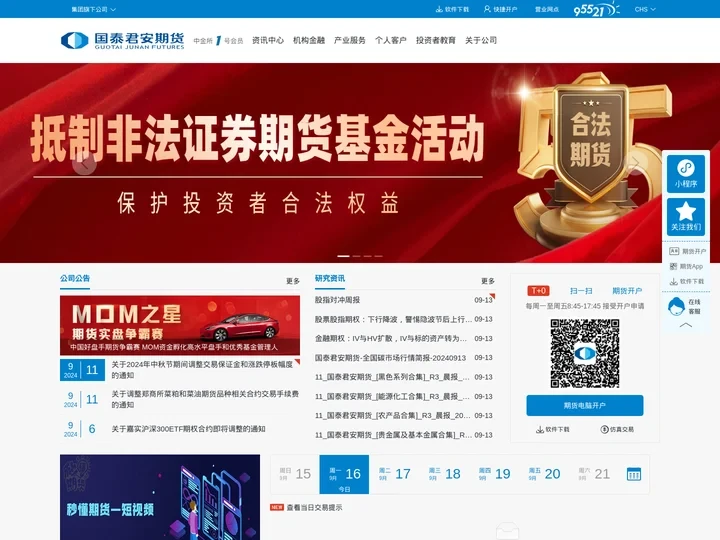Select Monday 16 today in calendar
Image resolution: width=720 pixels, height=540 pixels.
pyautogui.click(x=344, y=474)
